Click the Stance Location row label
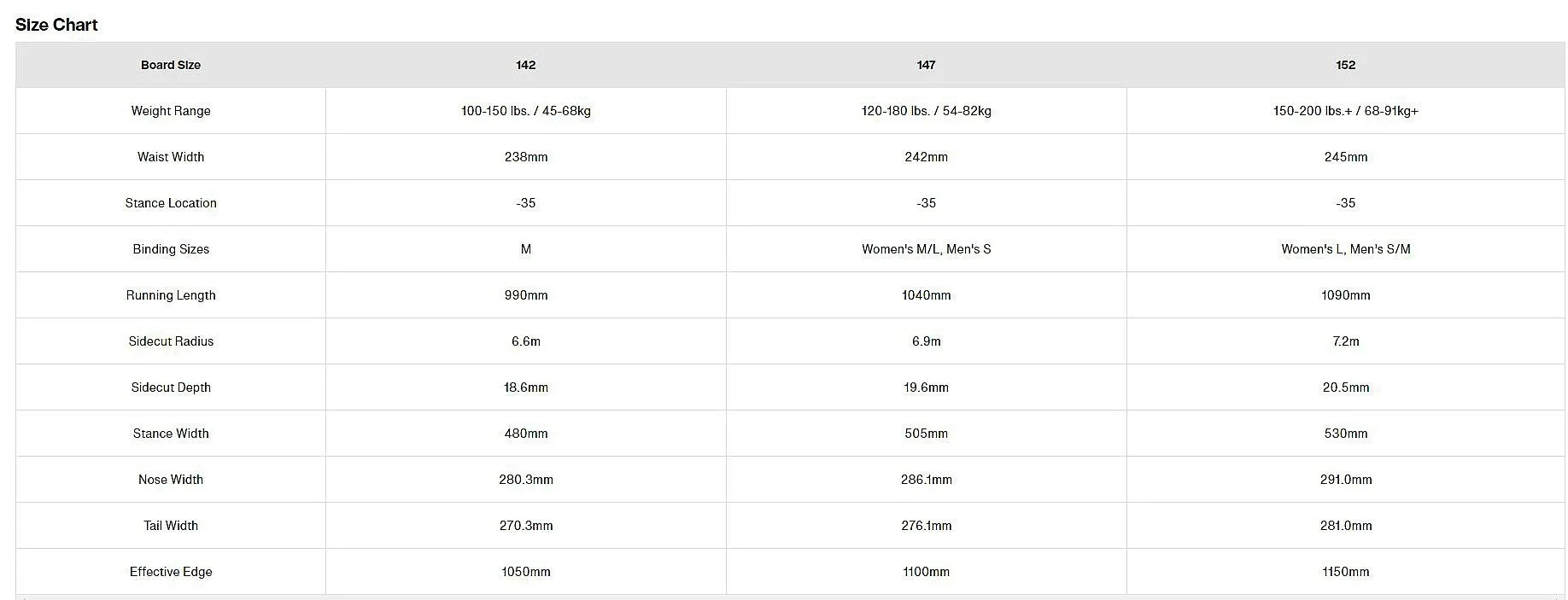The image size is (1568, 600). coord(171,203)
